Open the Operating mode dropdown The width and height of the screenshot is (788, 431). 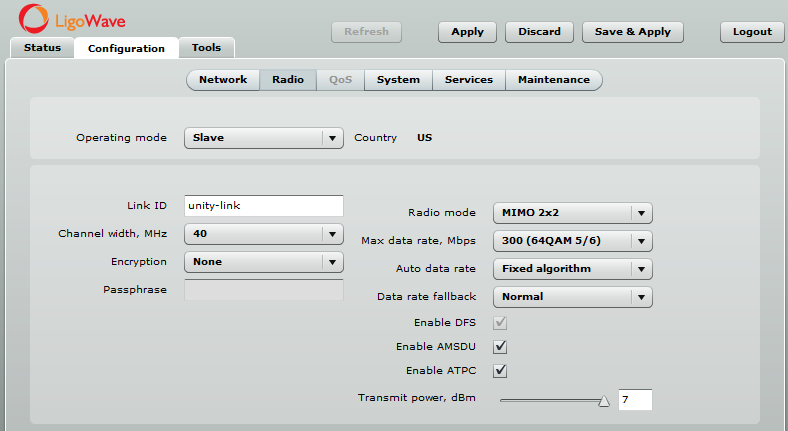tap(263, 138)
